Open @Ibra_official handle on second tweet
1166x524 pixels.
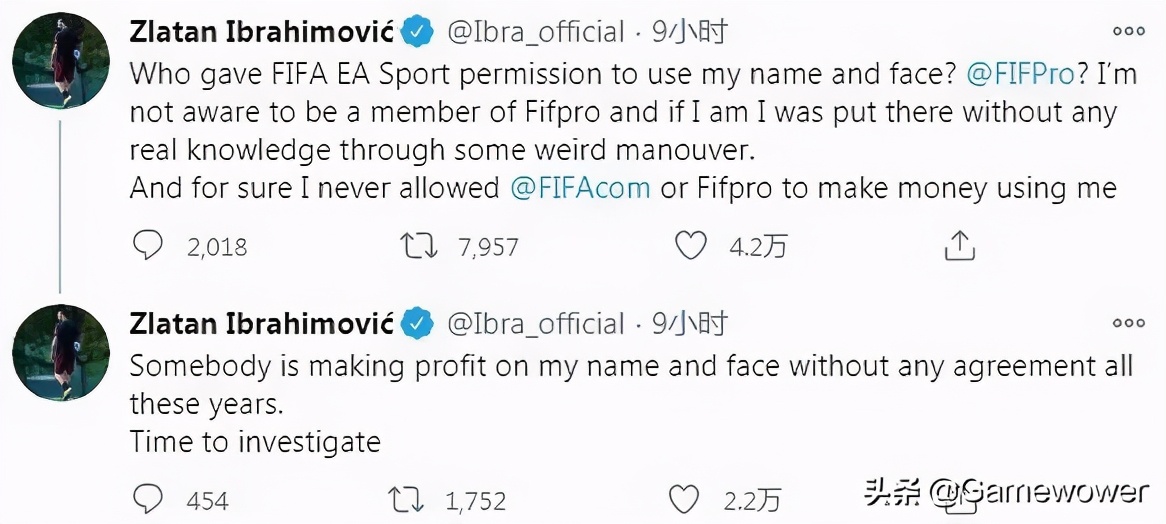(x=535, y=324)
